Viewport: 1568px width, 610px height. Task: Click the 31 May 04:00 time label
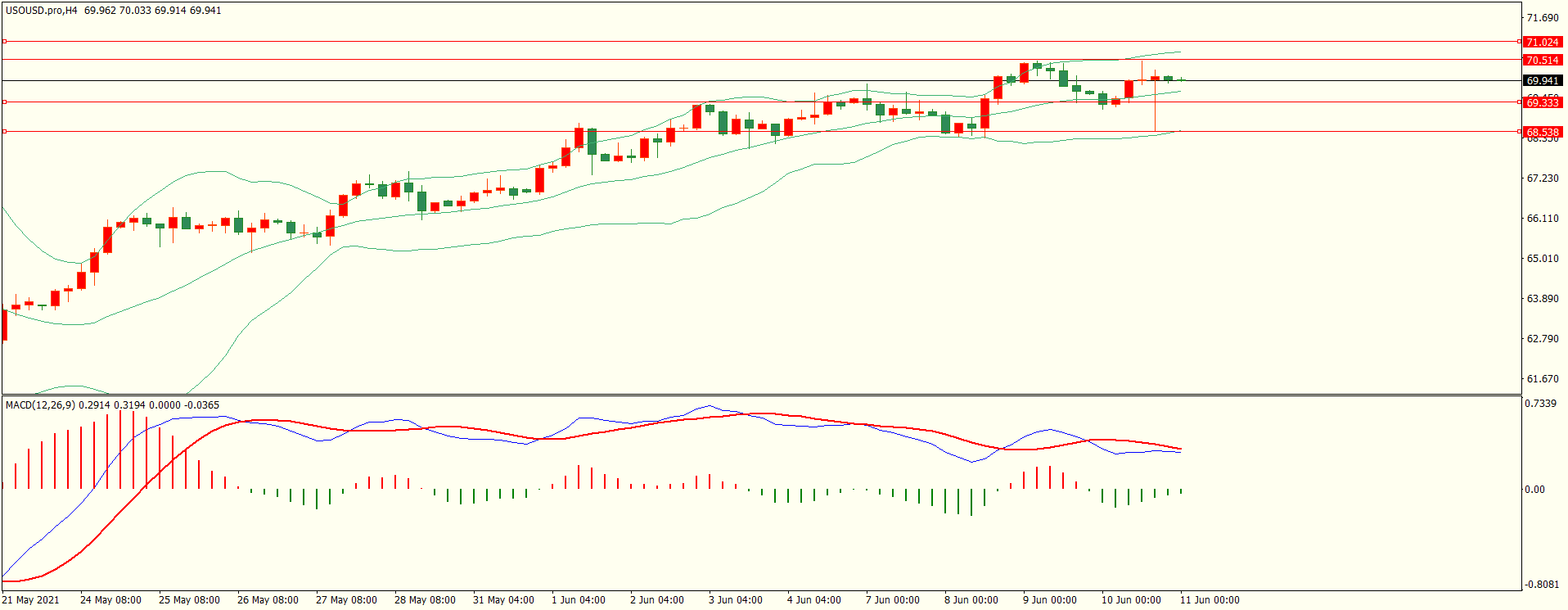click(503, 599)
